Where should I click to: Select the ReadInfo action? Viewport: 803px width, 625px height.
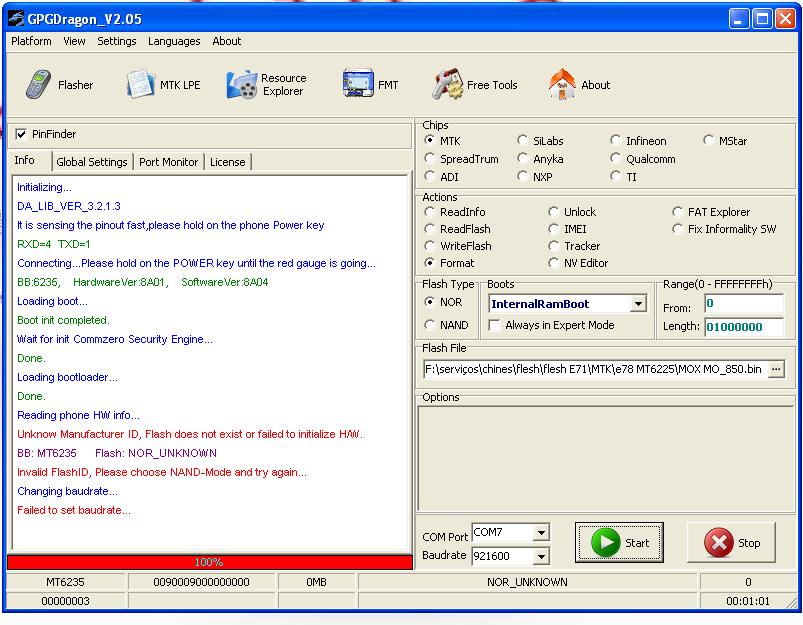[x=430, y=212]
